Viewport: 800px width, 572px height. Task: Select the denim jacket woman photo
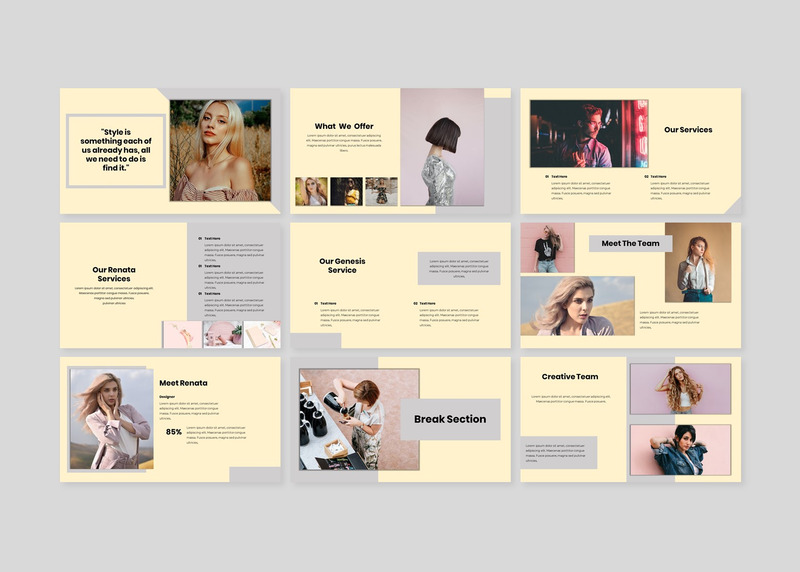pyautogui.click(x=680, y=450)
